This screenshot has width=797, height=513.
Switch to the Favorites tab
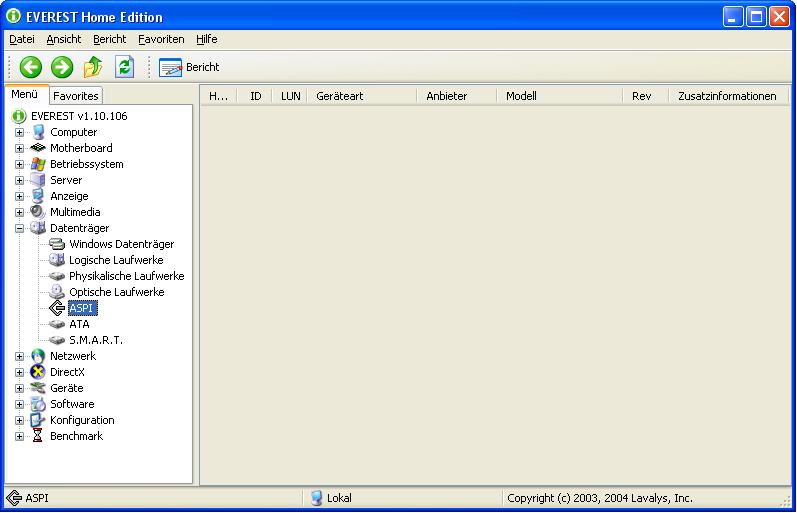coord(76,96)
